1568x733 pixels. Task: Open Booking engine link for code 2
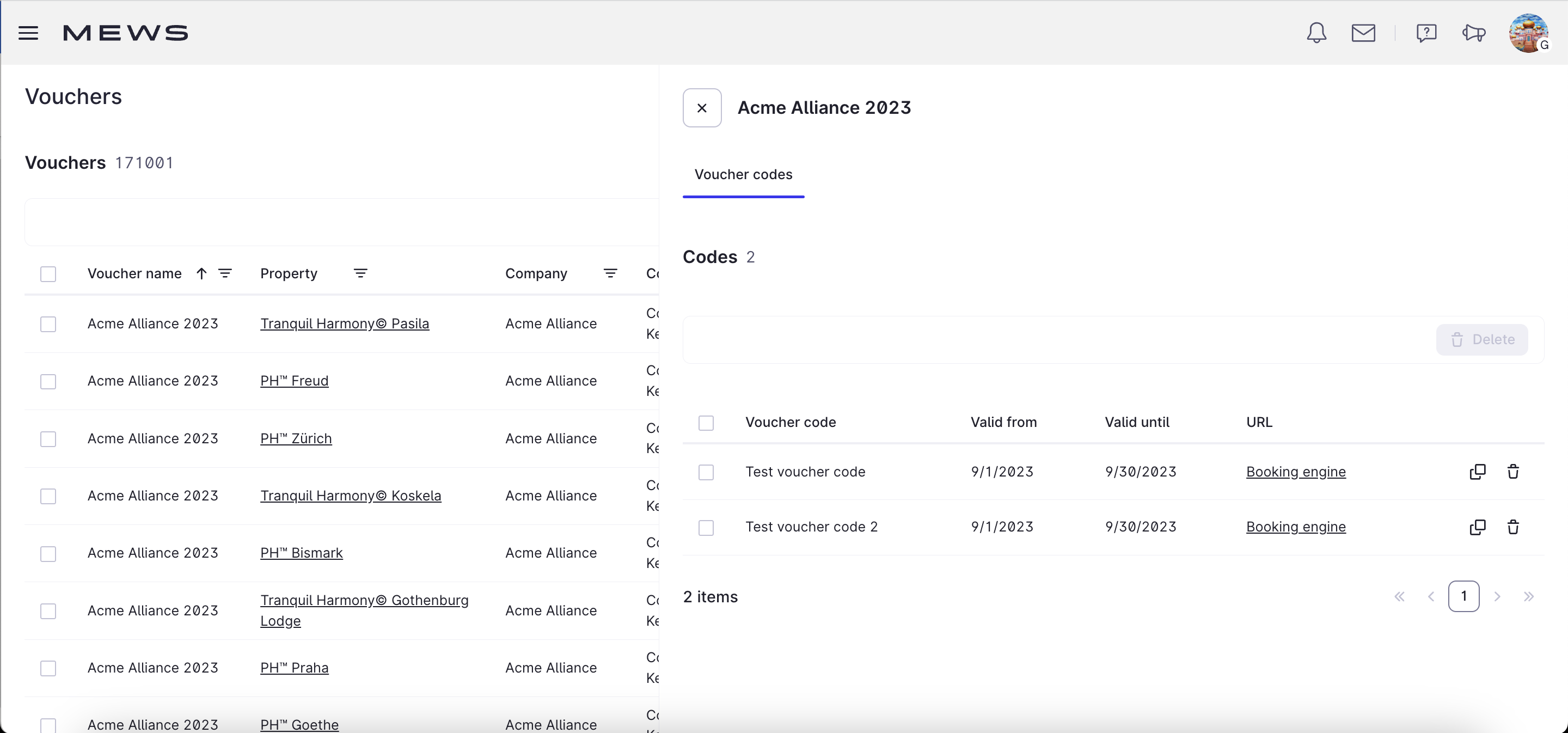(1295, 527)
